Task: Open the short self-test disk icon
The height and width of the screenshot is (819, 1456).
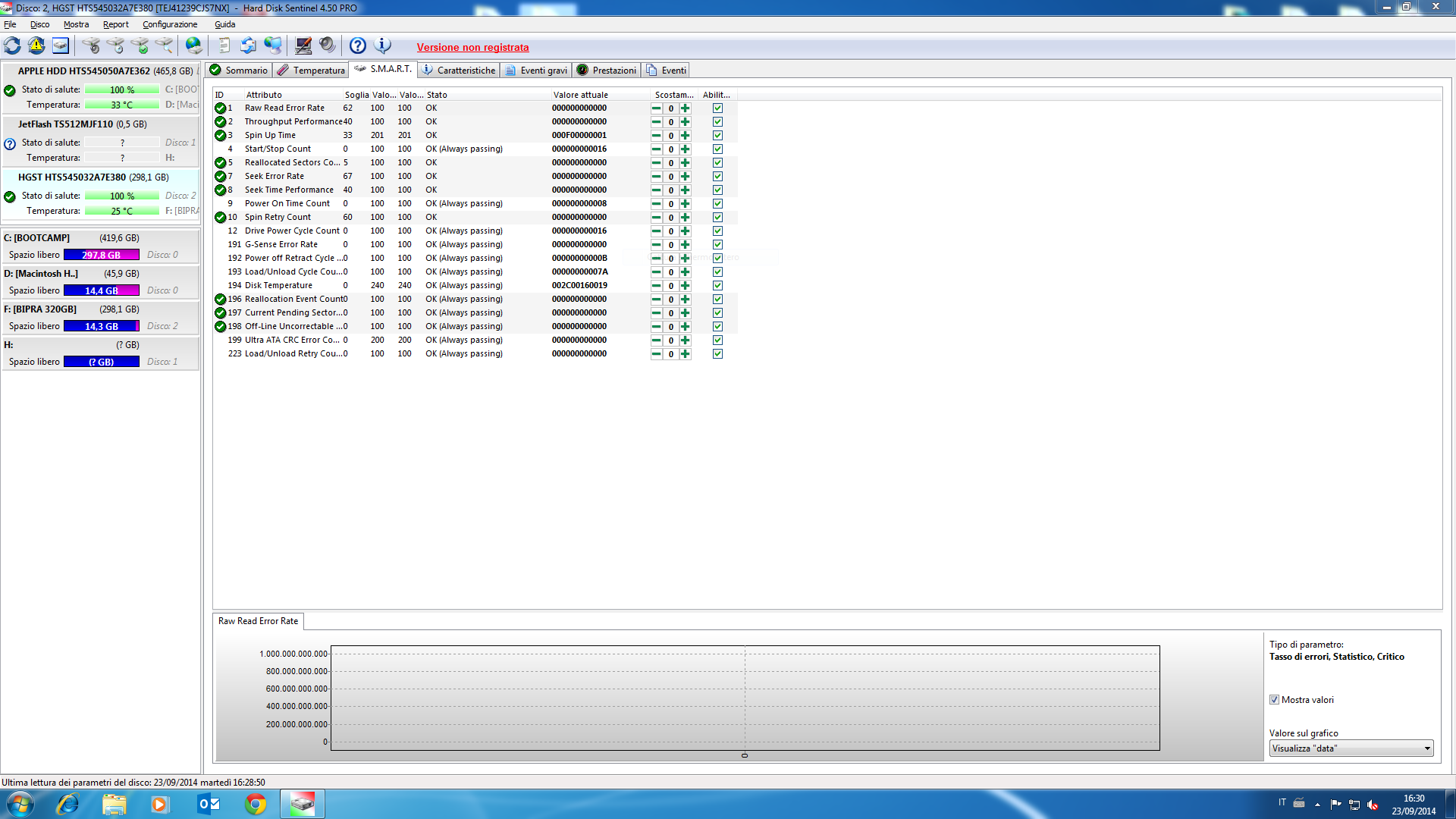Action: pyautogui.click(x=91, y=45)
